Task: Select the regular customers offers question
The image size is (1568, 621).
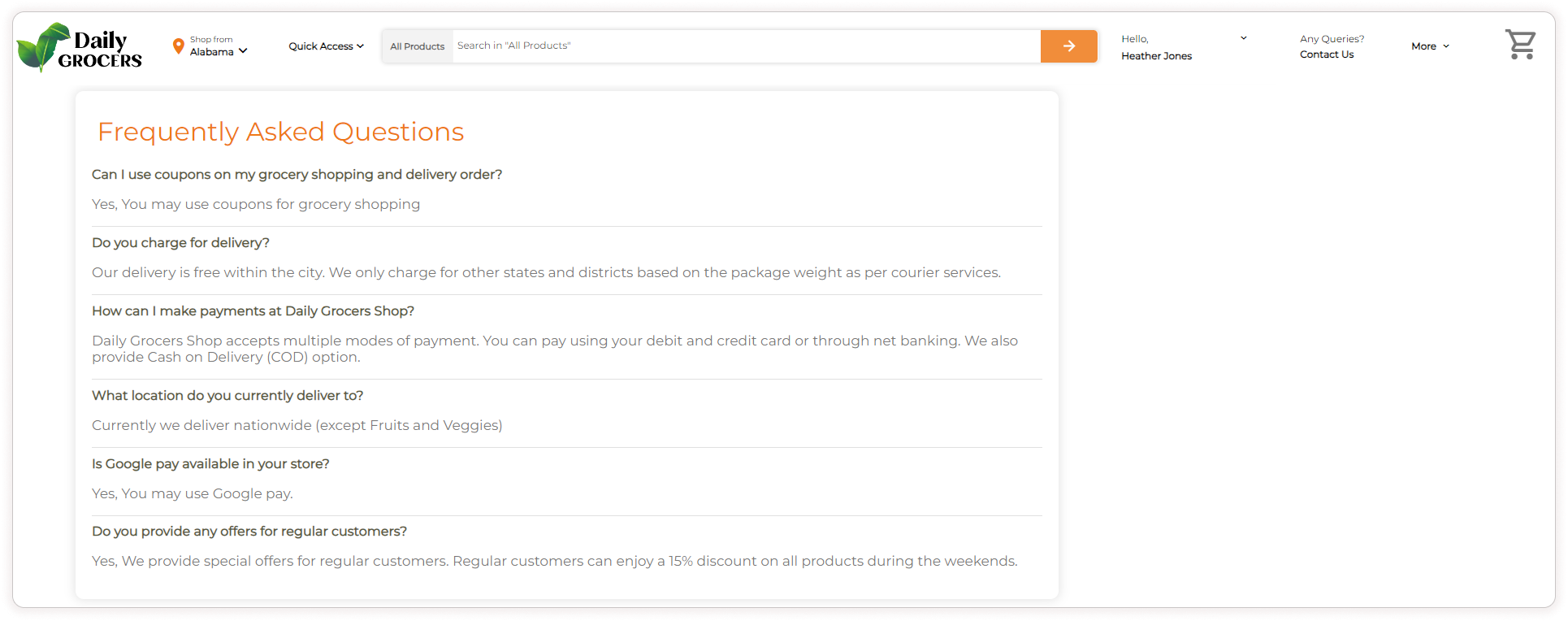Action: (249, 532)
